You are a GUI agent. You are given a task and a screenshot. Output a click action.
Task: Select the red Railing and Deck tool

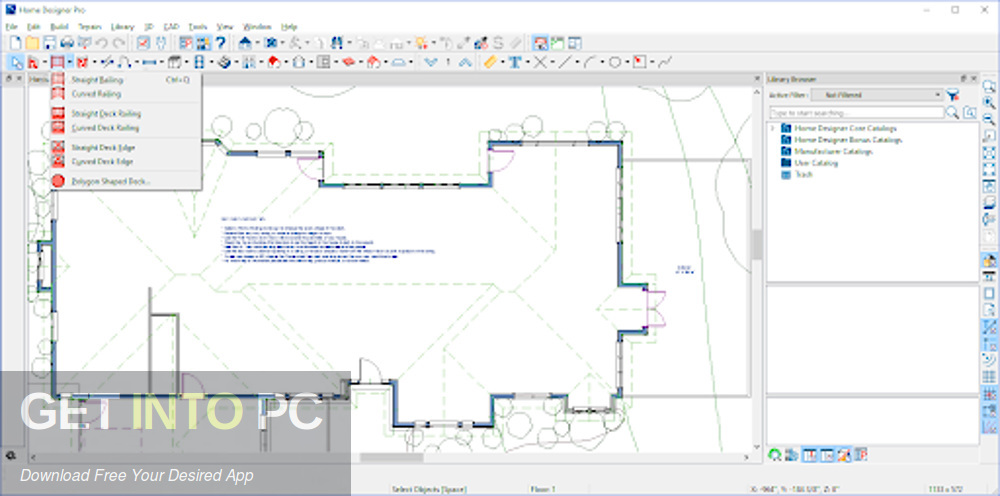coord(57,62)
